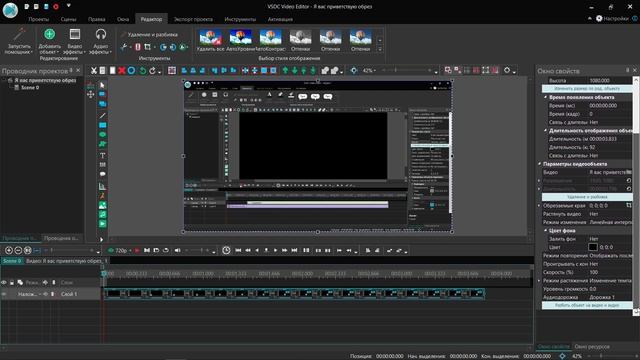Screen dimensions: 640x360
Task: Open Audio effects headphones icon
Action: [100, 34]
